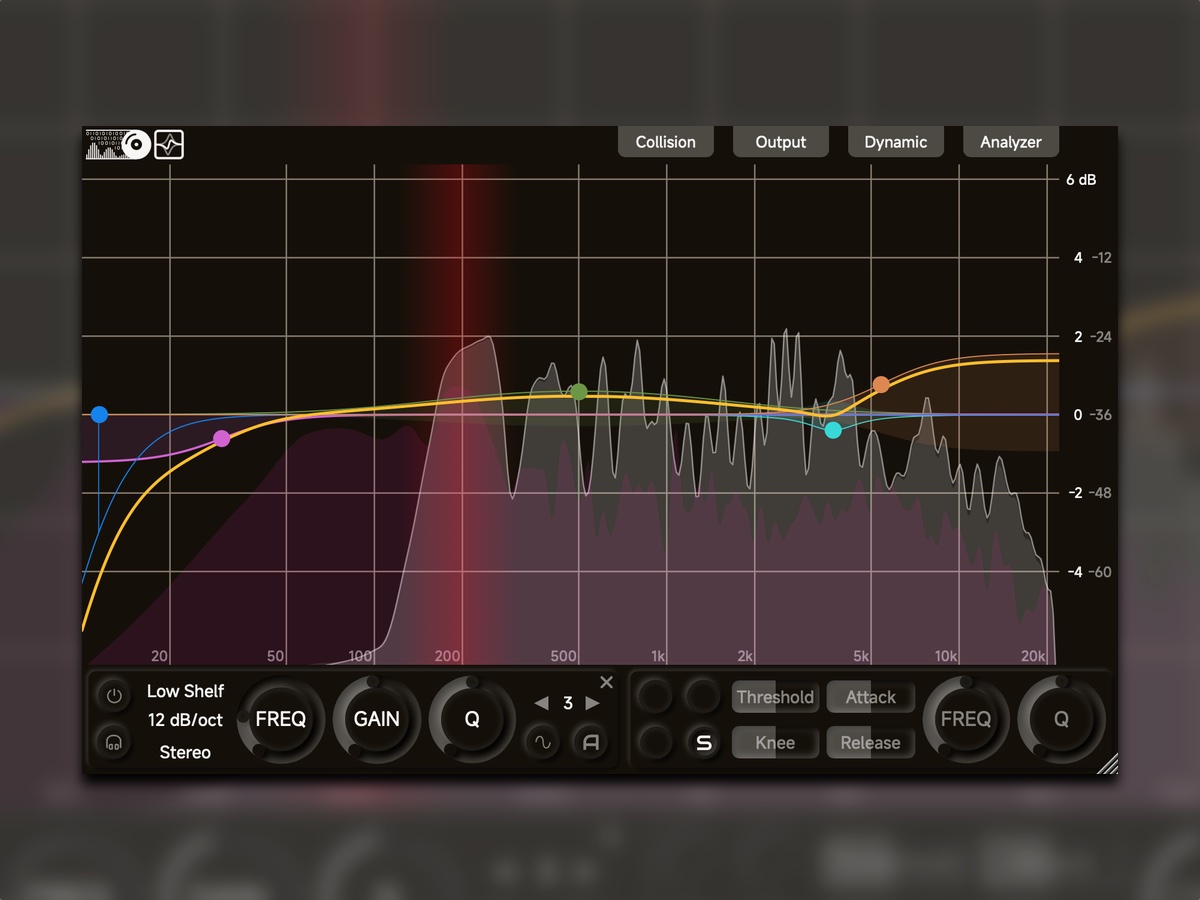Open the Stereo channel mode selector
The height and width of the screenshot is (900, 1200).
click(x=185, y=752)
